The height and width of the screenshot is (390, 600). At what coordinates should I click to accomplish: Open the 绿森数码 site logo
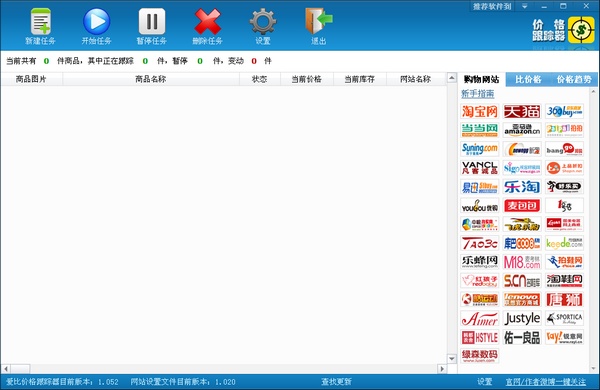click(x=480, y=356)
